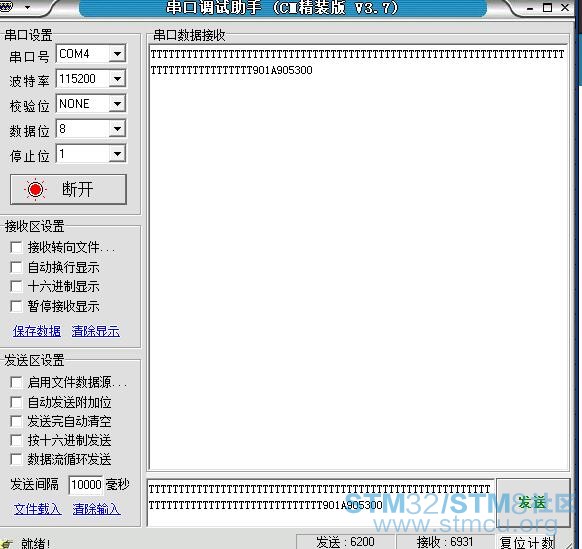The height and width of the screenshot is (549, 582).
Task: Close the serial debug assistant window
Action: (x=565, y=7)
